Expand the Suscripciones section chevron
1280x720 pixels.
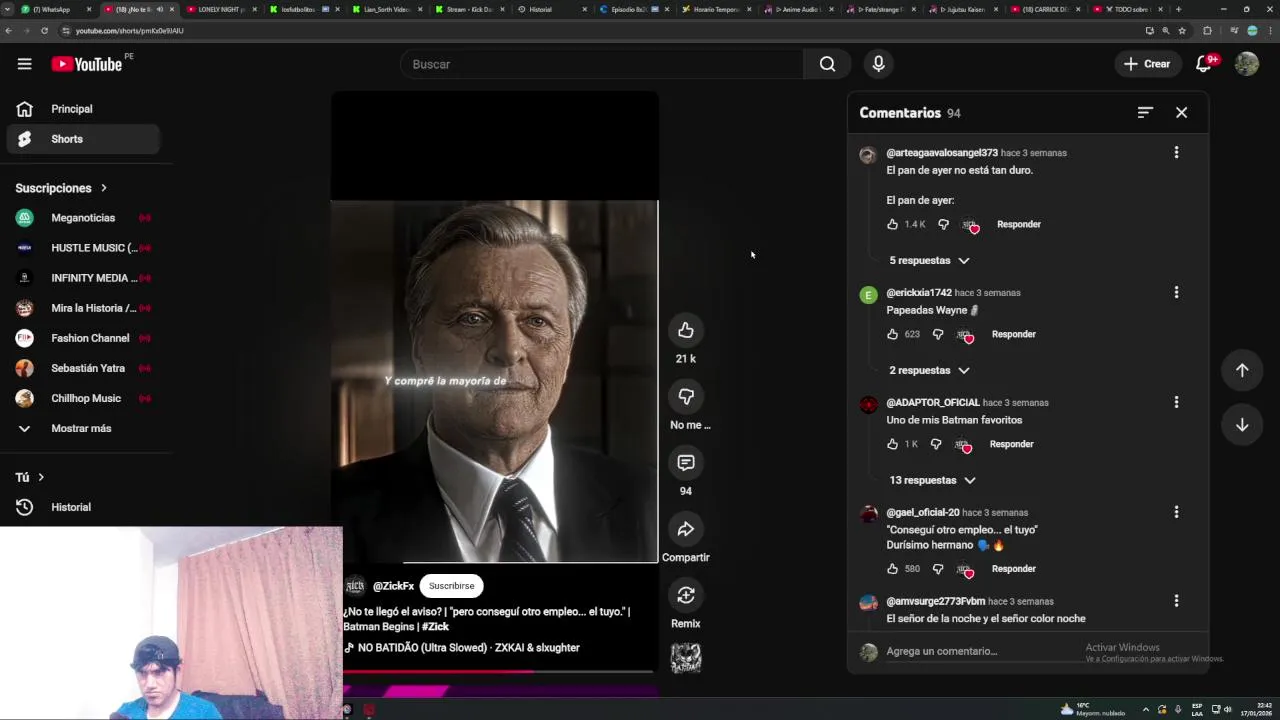point(103,188)
